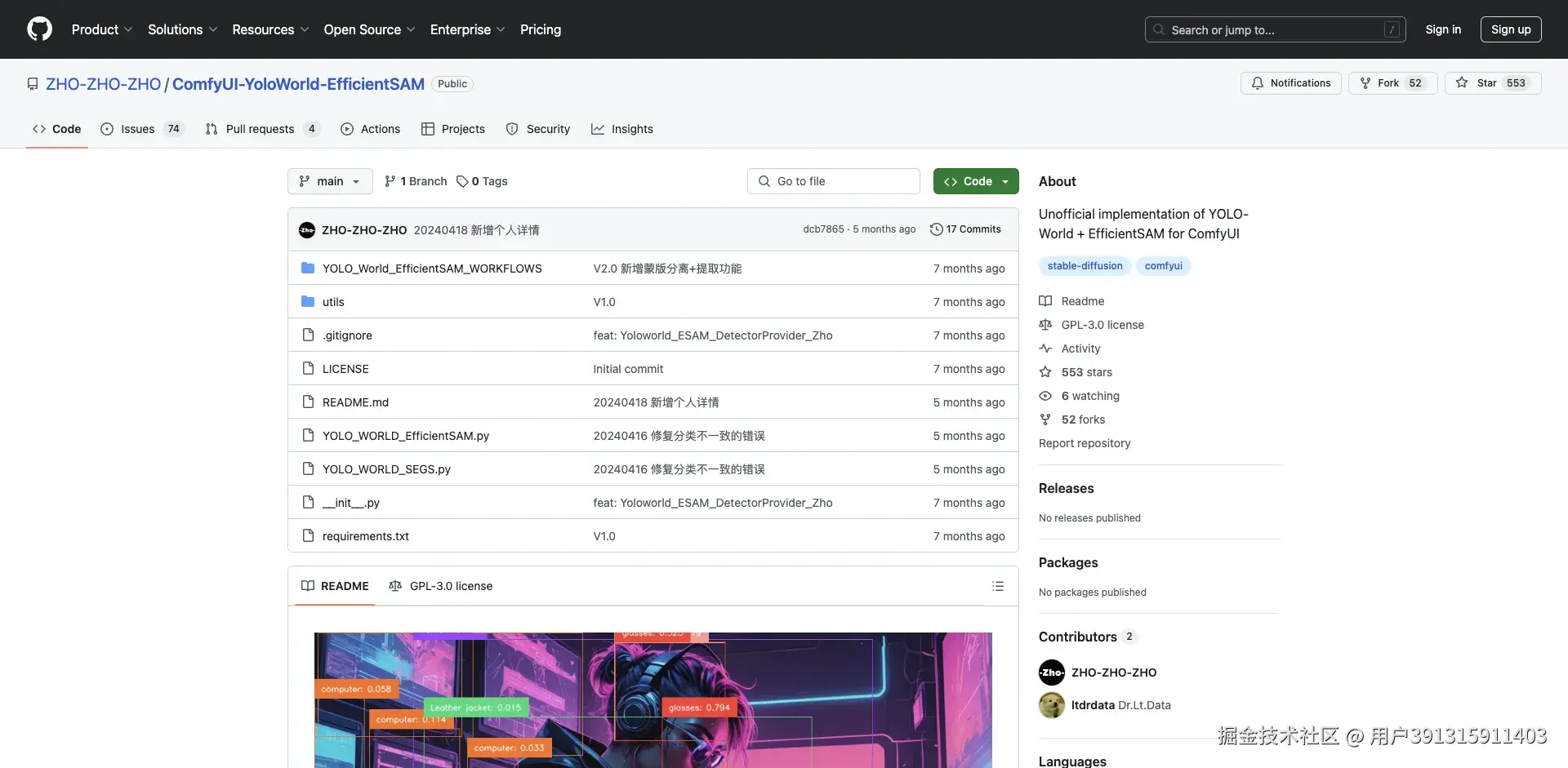Click the branch icon beside 1 Branch
The image size is (1568, 768).
tap(390, 181)
